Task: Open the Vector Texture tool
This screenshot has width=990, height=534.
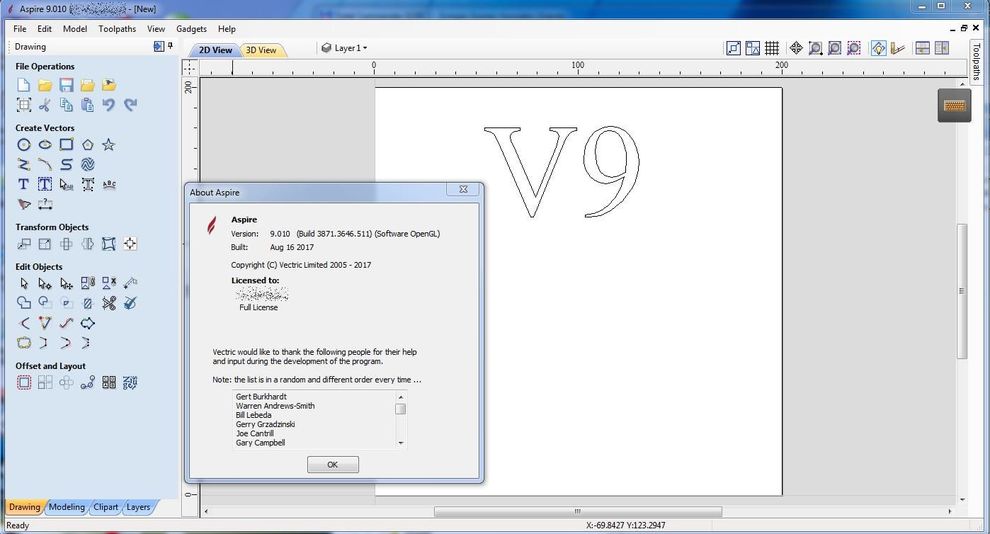Action: pos(88,165)
